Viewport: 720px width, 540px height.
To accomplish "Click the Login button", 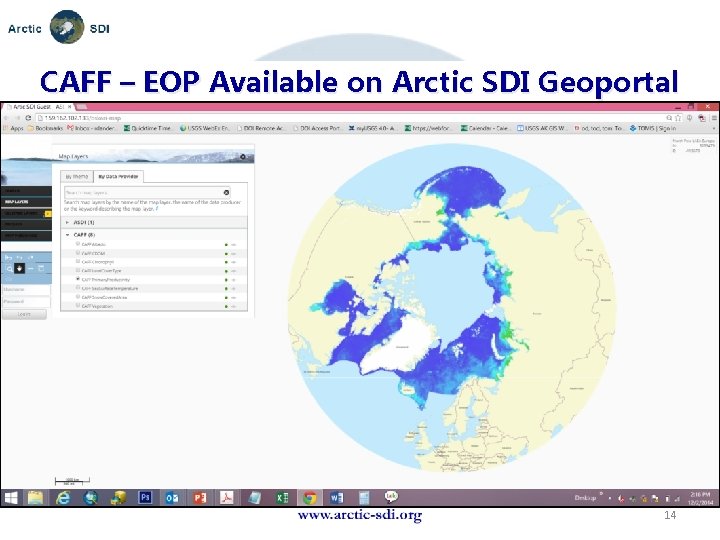I will click(24, 314).
